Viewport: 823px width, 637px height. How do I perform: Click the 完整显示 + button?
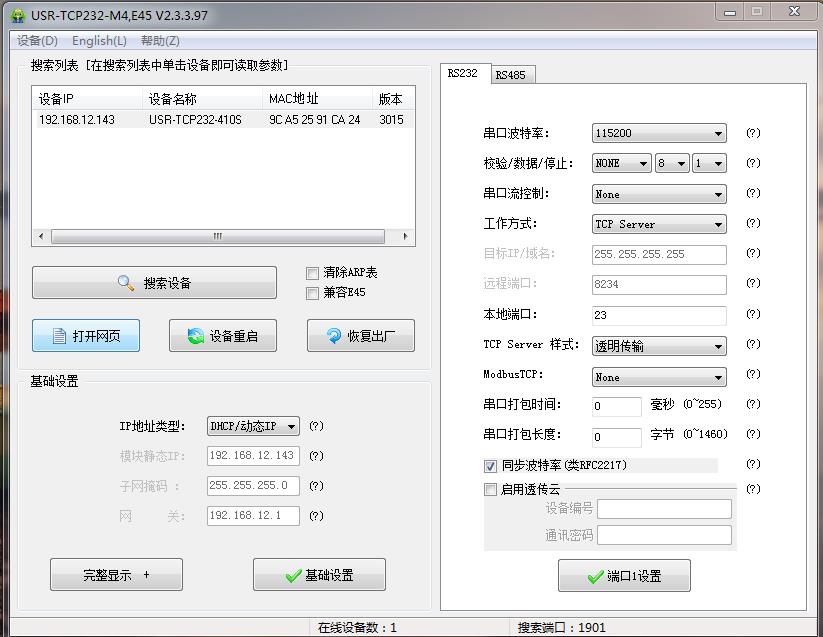116,575
